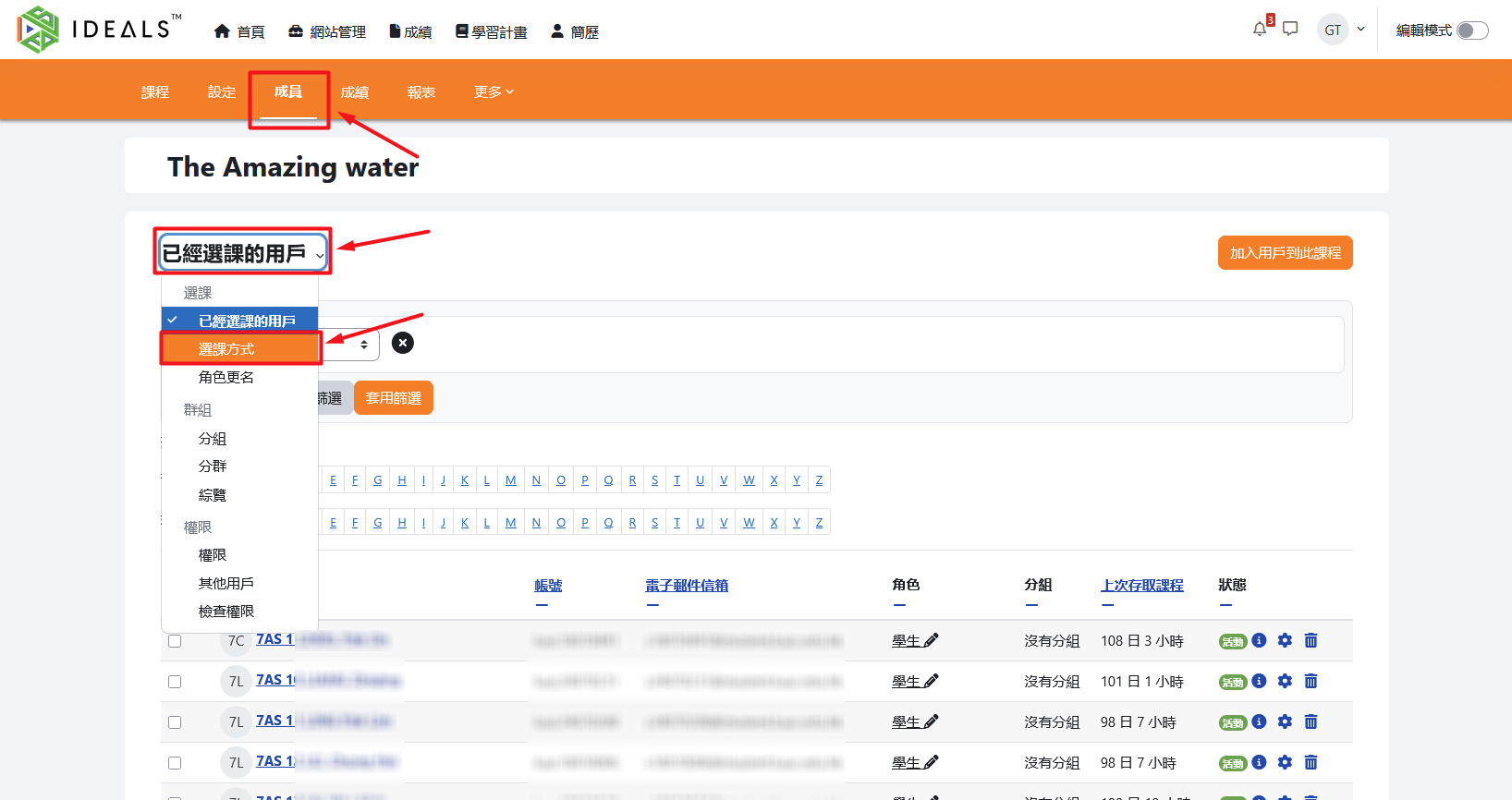Click the 加入用戶到此課程 button

1285,253
